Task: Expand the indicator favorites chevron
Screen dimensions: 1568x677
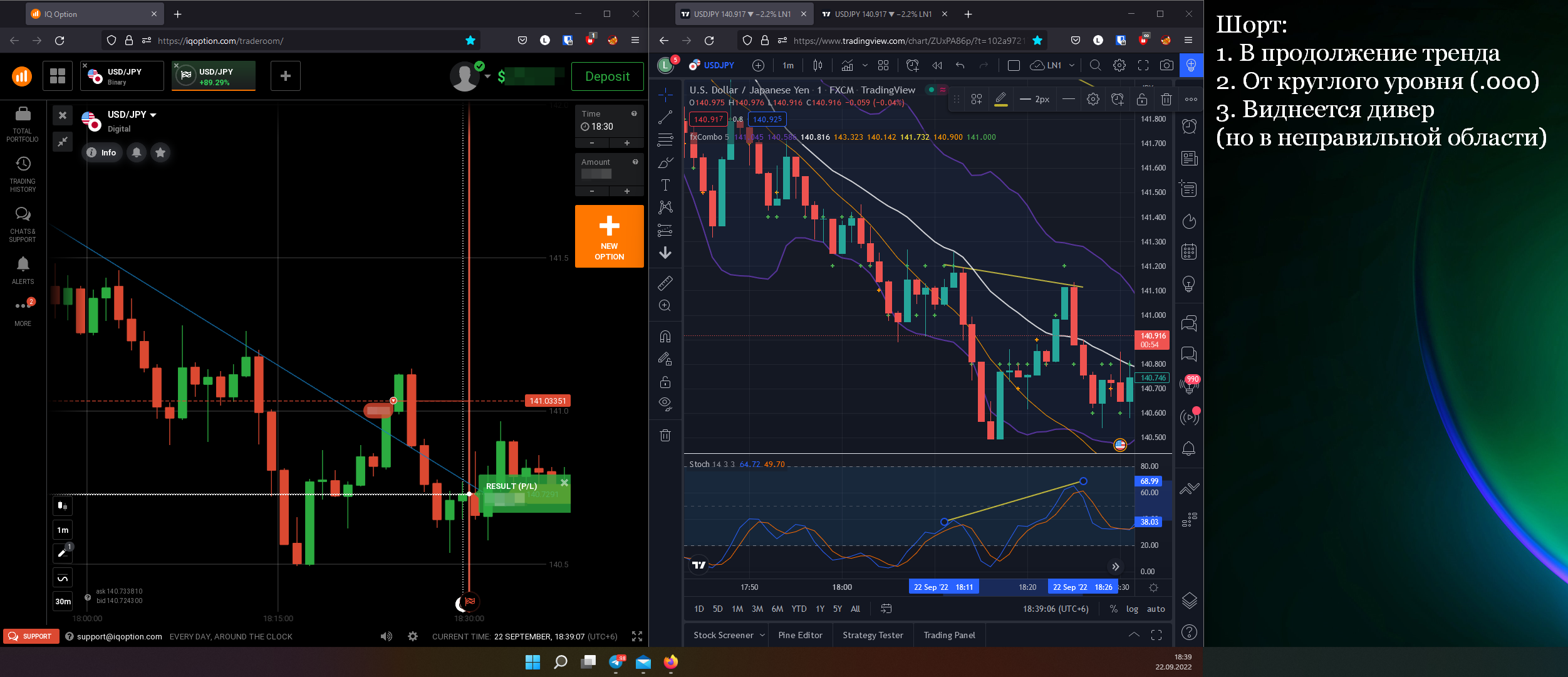Action: click(865, 65)
